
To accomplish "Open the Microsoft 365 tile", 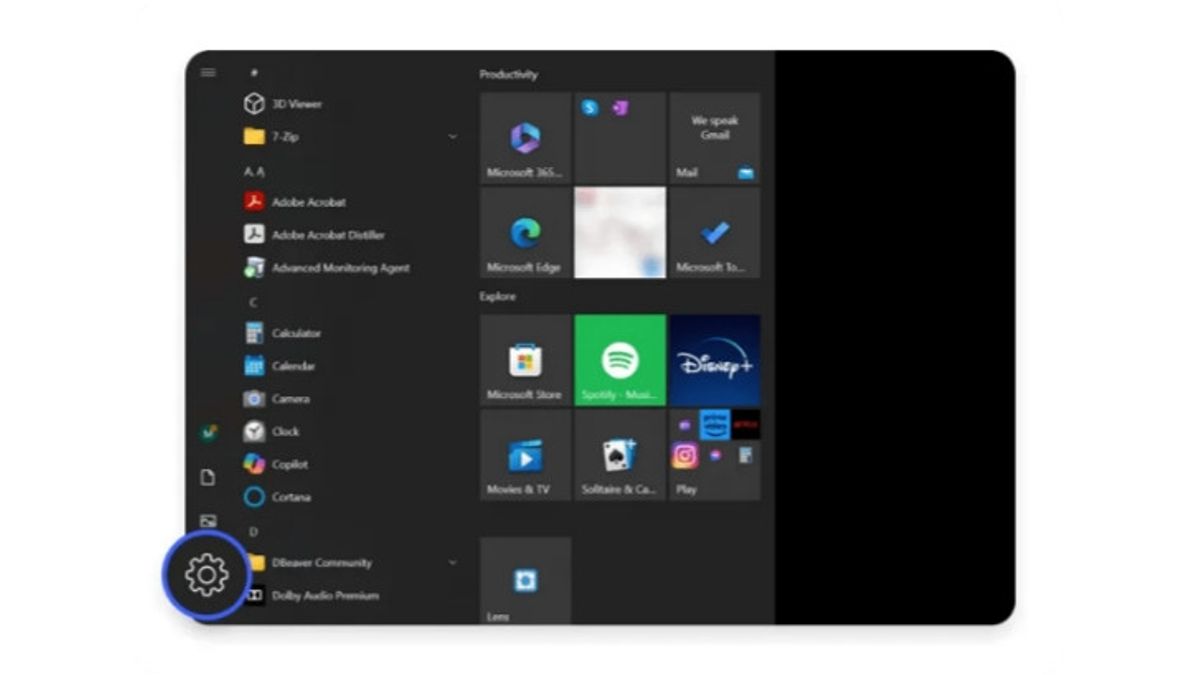I will coord(525,138).
